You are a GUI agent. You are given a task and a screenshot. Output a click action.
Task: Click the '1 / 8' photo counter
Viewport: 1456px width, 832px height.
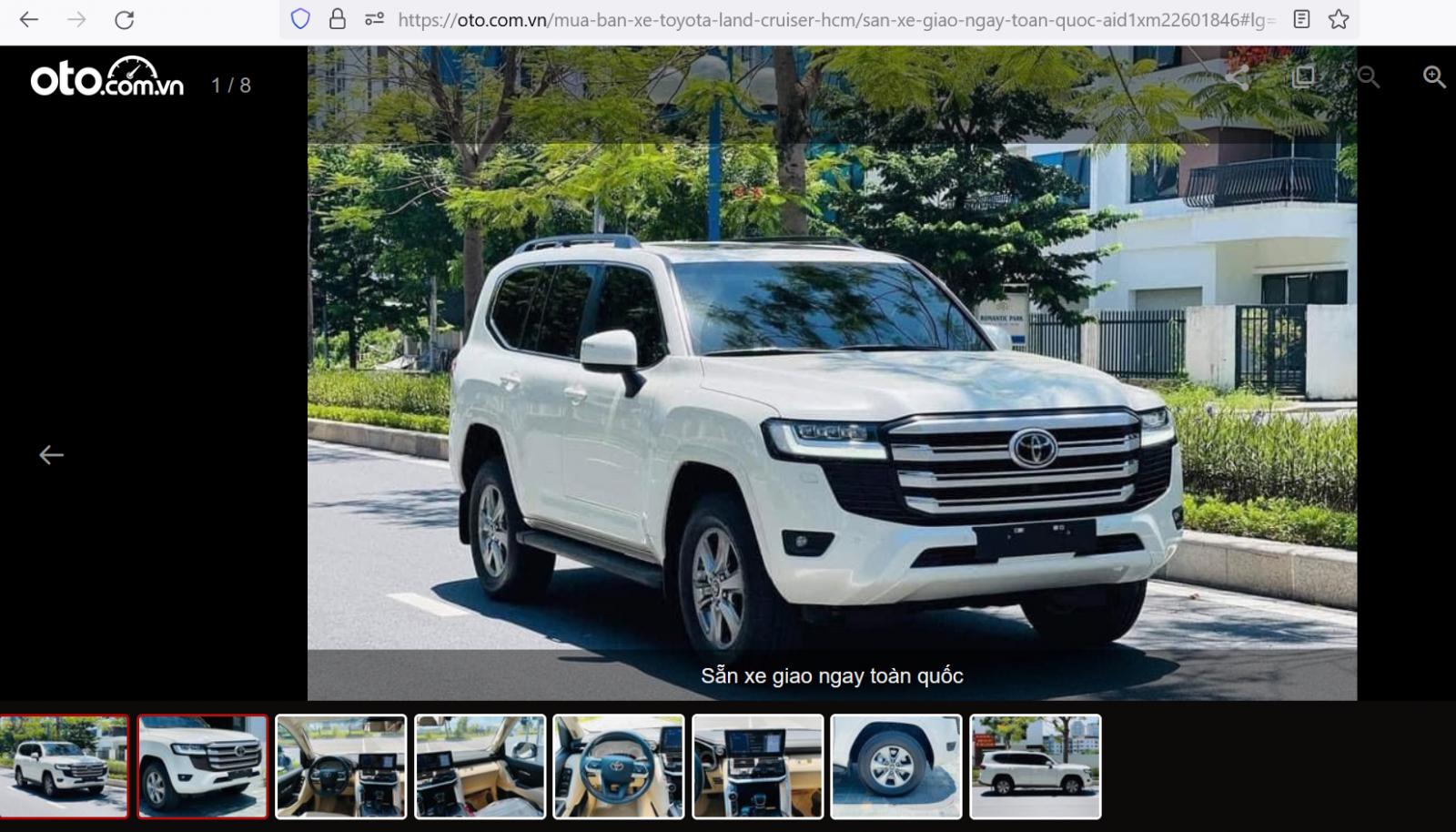click(x=231, y=85)
